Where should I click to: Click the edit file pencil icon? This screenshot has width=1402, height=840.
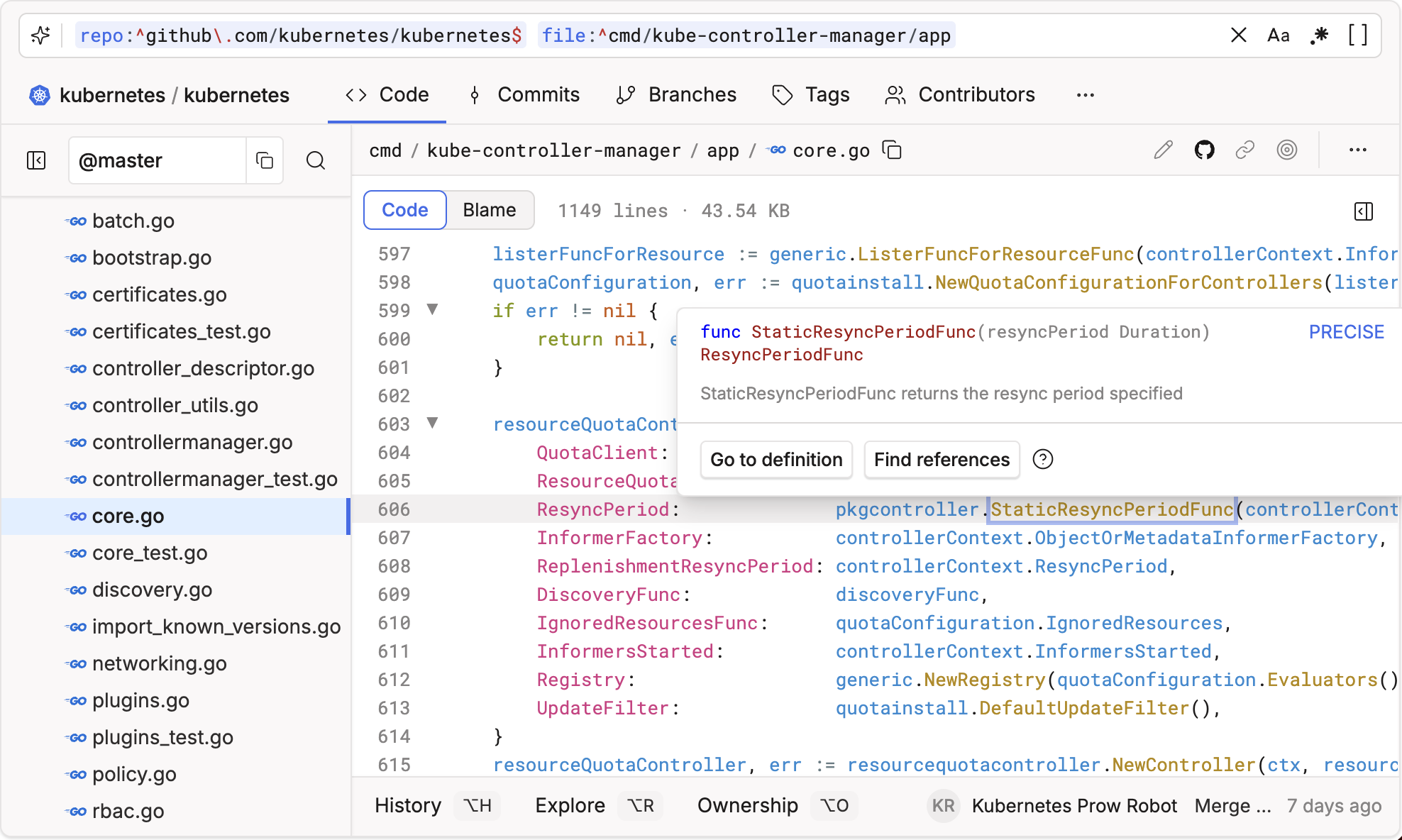(x=1163, y=150)
